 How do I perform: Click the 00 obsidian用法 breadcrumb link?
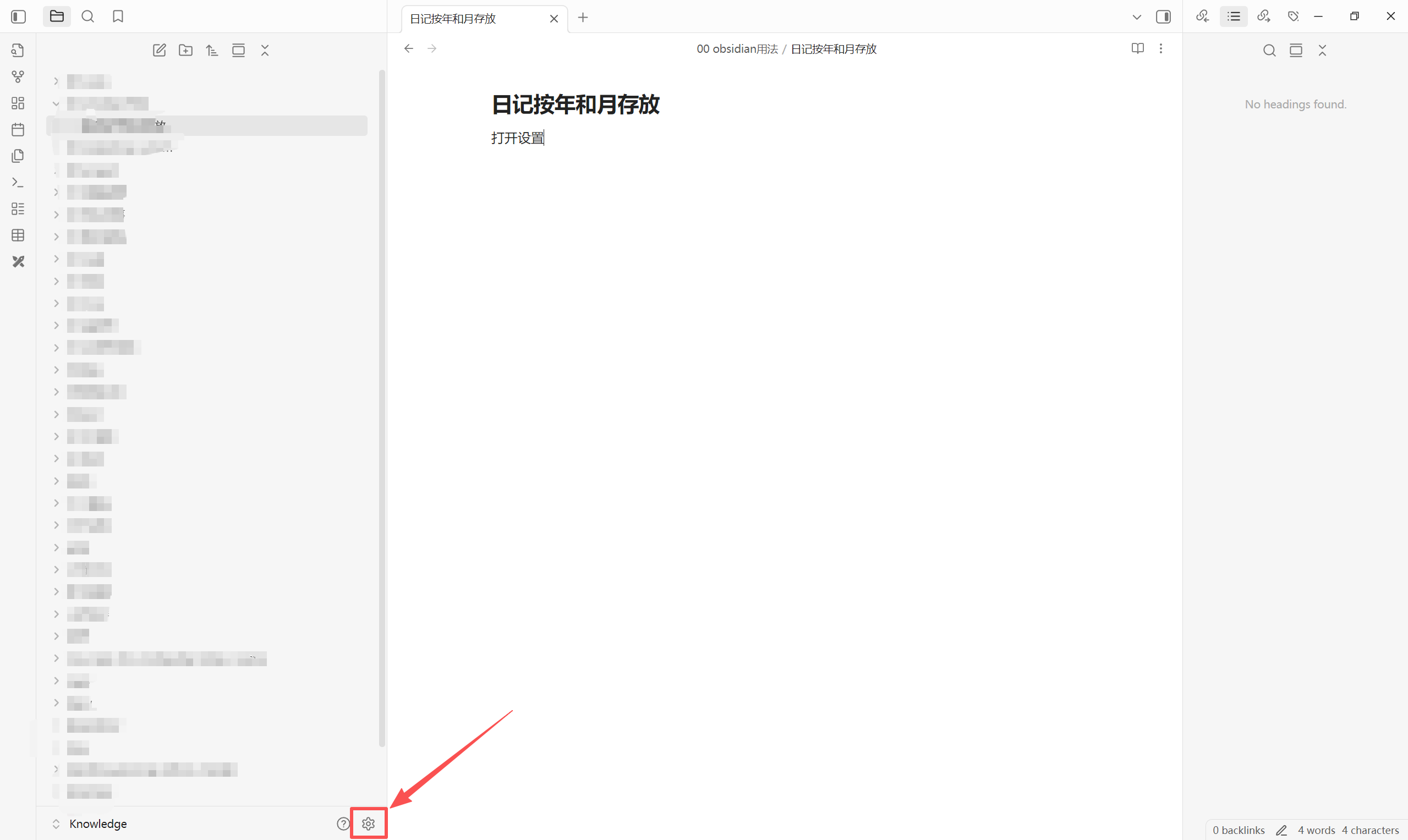click(x=737, y=50)
